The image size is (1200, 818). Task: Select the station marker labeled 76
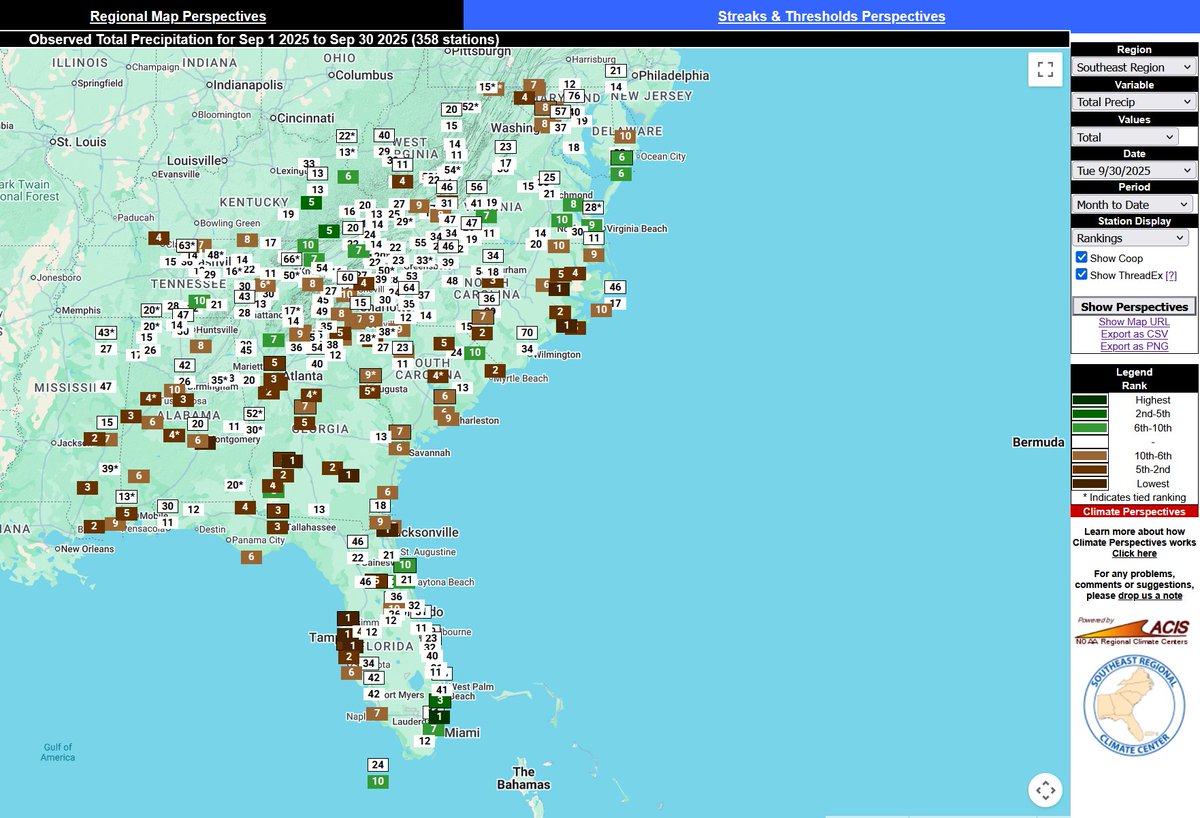coord(573,96)
